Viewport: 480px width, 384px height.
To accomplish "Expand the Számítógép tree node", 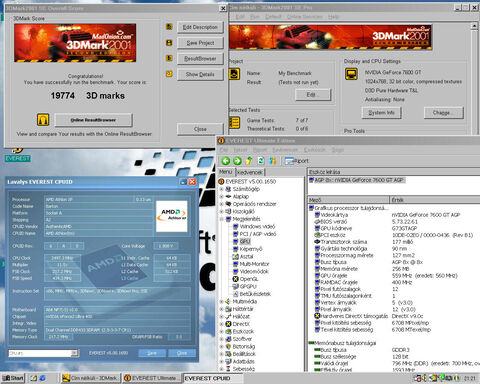I will pyautogui.click(x=221, y=189).
